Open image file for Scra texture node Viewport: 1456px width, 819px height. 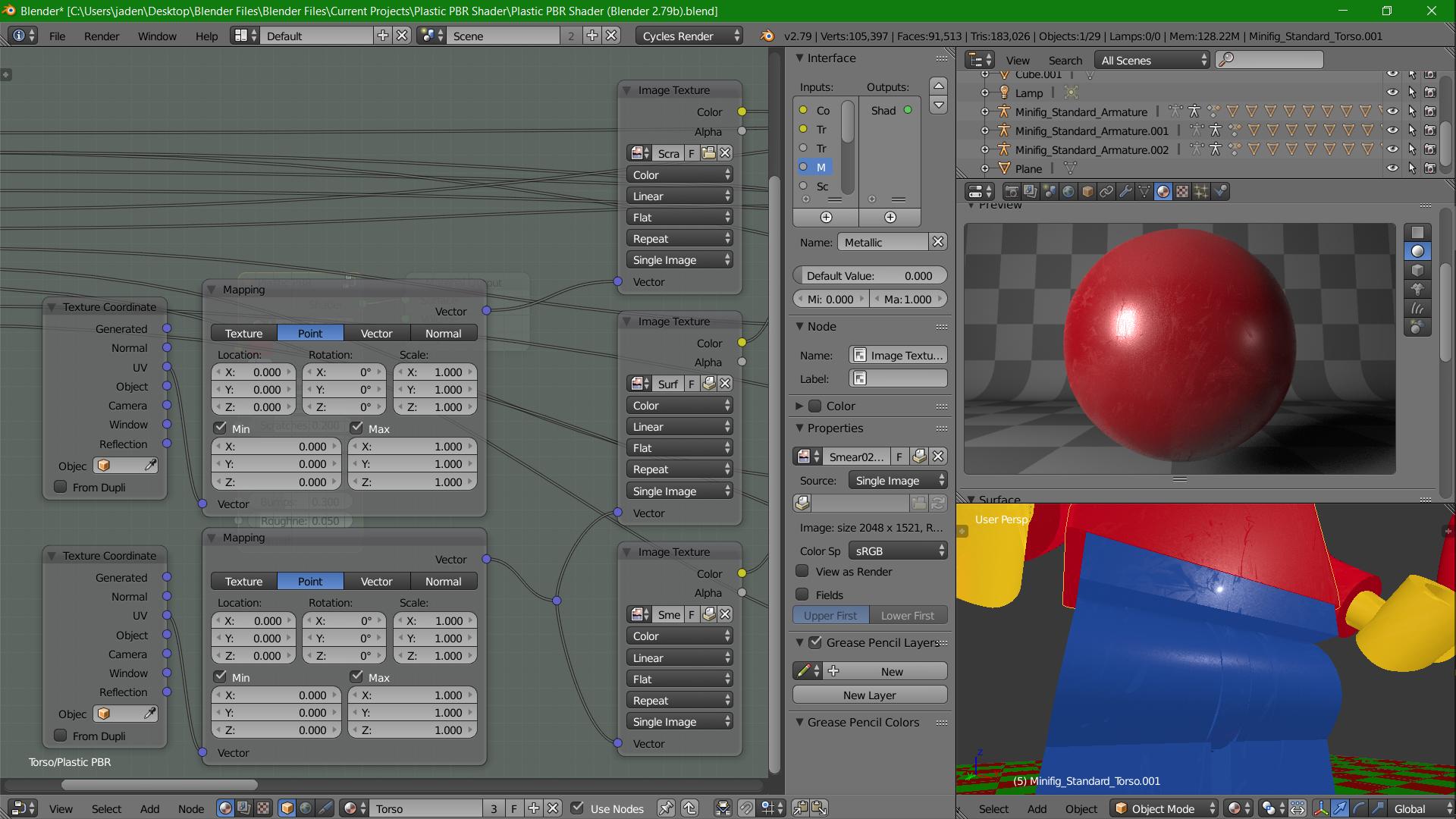(x=708, y=153)
